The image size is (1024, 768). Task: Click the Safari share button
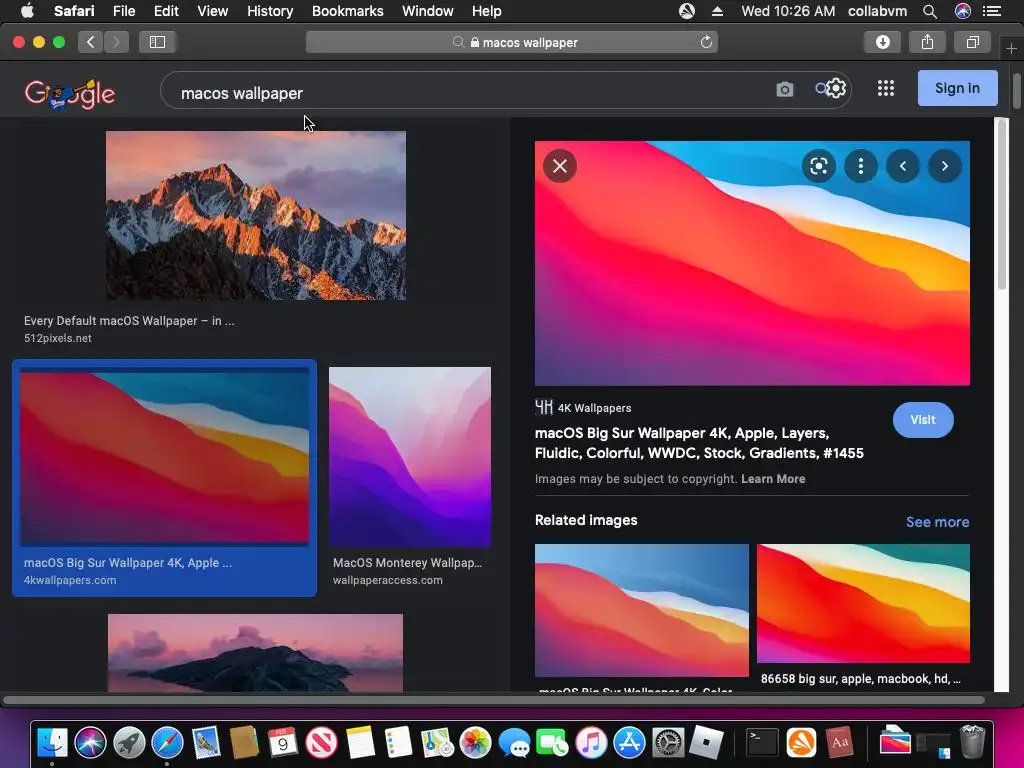click(x=927, y=42)
